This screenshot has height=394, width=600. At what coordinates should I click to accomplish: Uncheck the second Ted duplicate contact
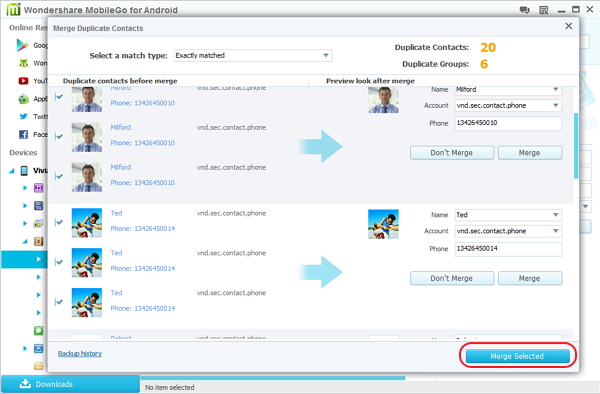pyautogui.click(x=59, y=262)
